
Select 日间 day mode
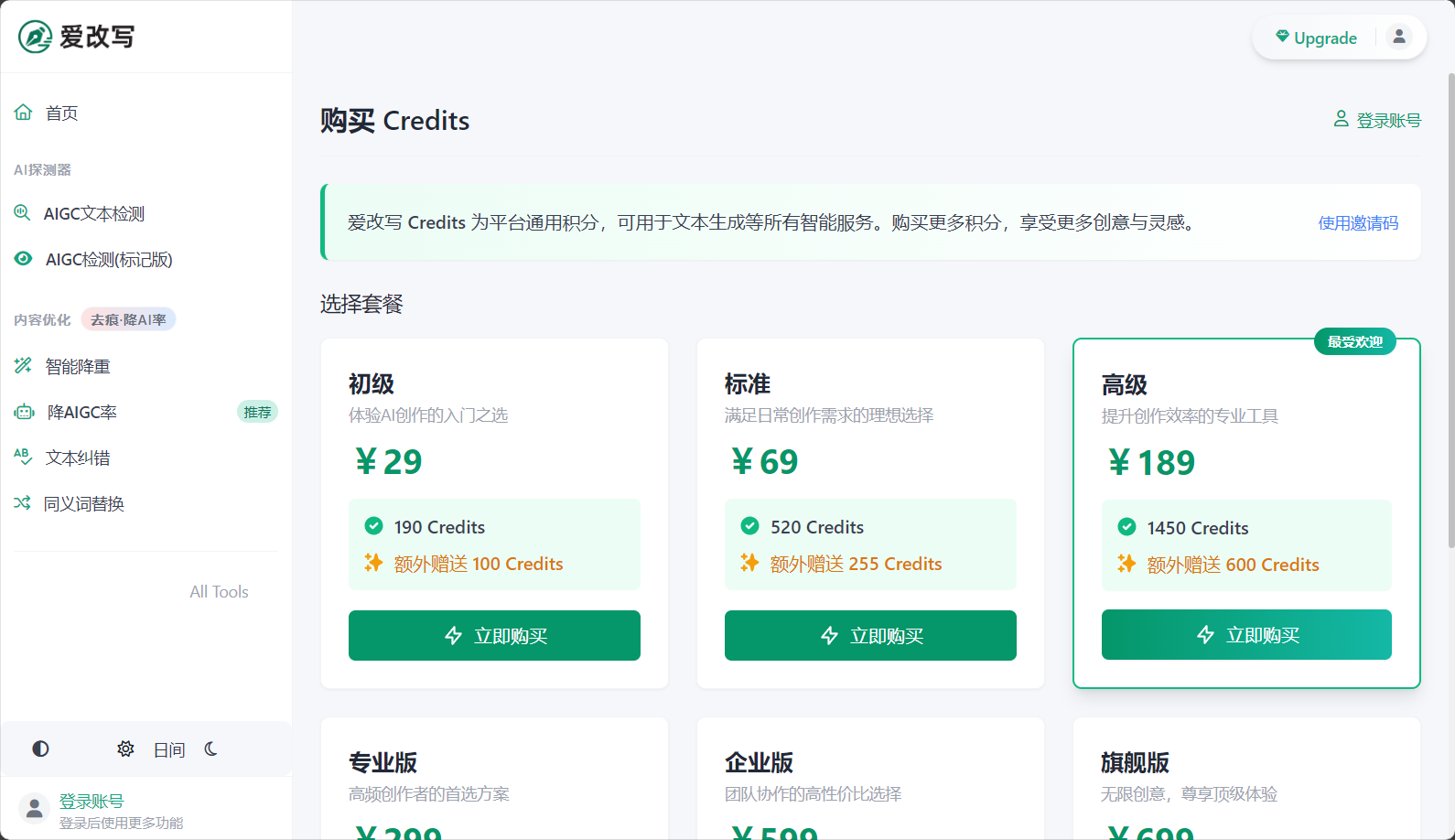[169, 749]
